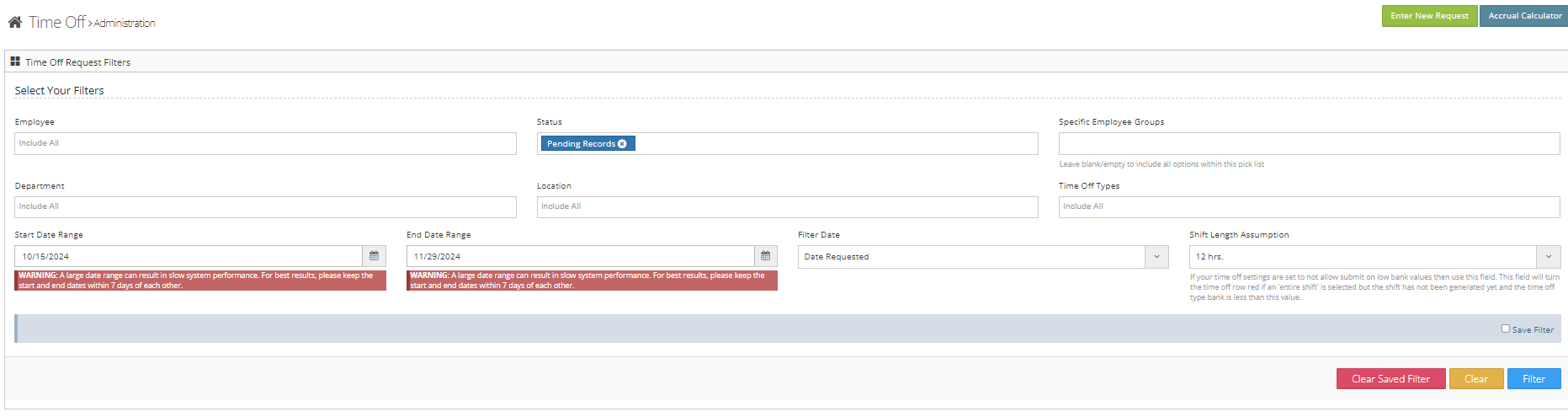This screenshot has width=1568, height=417.
Task: Enable the Save Filter checkbox
Action: point(1505,329)
